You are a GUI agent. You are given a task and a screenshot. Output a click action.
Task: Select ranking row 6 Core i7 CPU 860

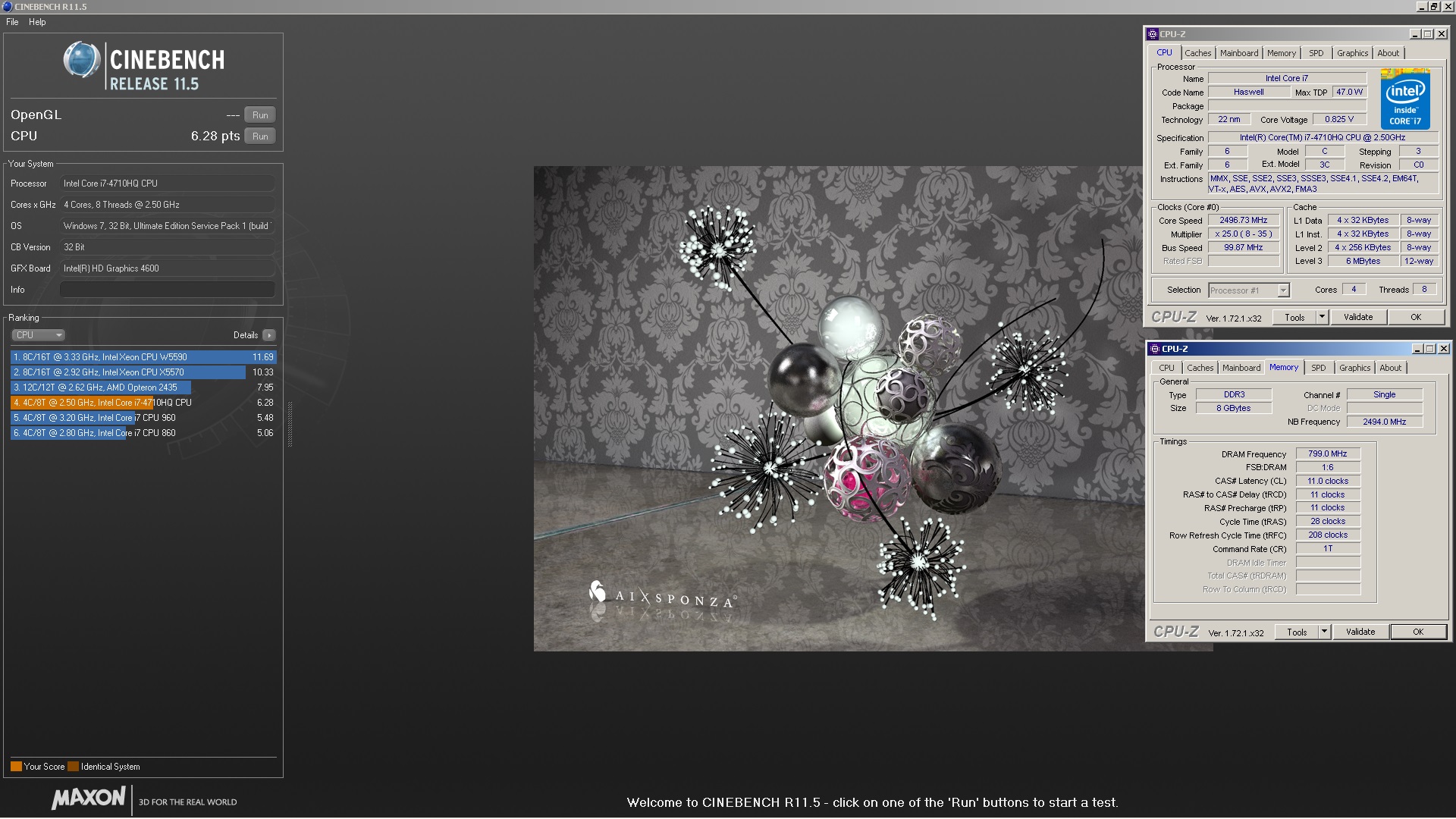click(x=143, y=433)
